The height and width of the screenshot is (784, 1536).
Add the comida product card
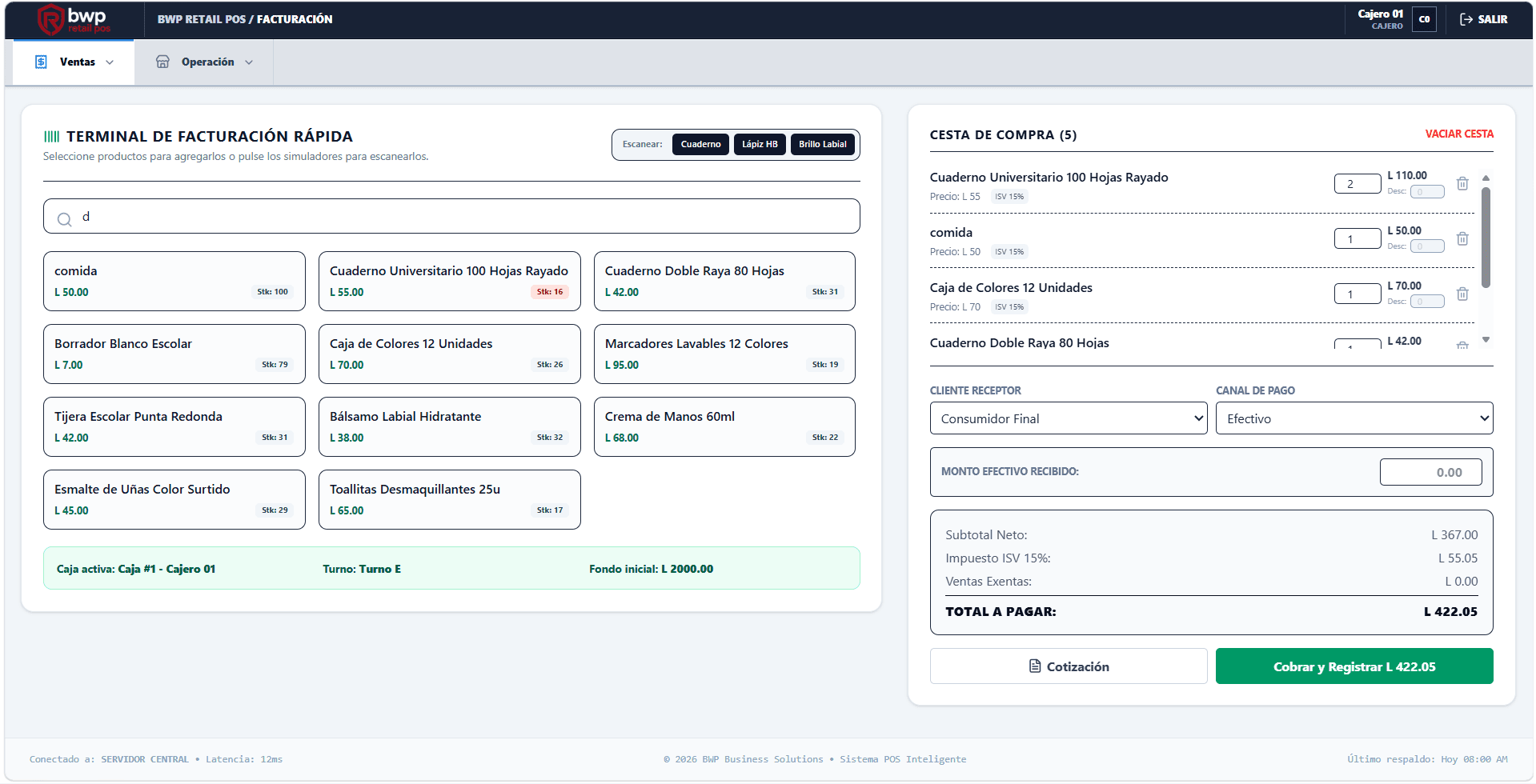(174, 281)
